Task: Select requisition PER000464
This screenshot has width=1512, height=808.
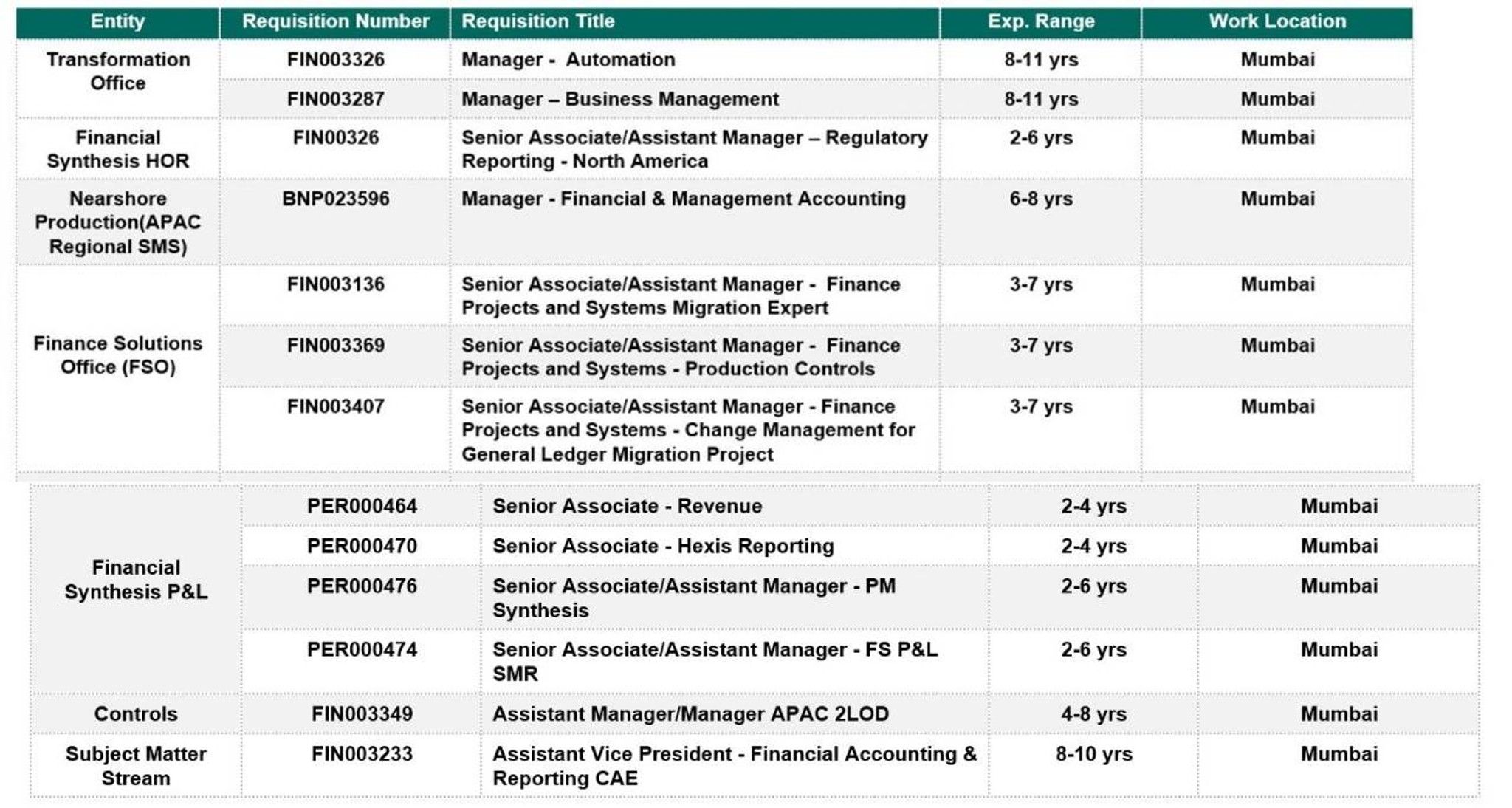Action: (x=362, y=507)
